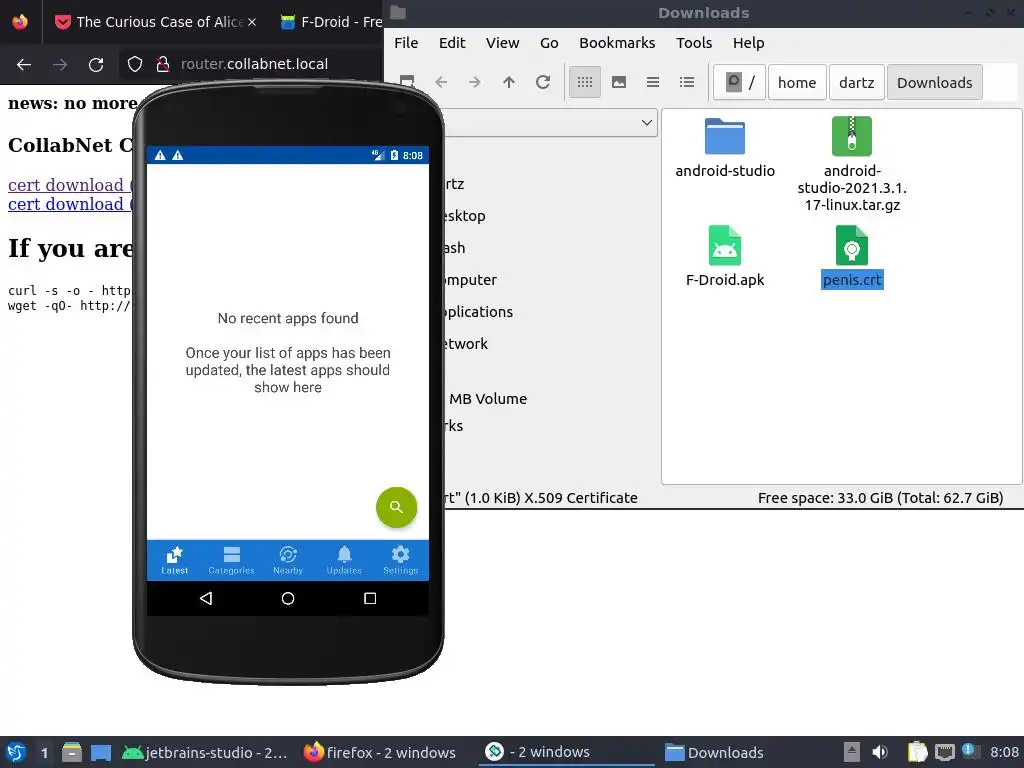Open the View menu in file manager
The height and width of the screenshot is (768, 1024).
(x=502, y=43)
